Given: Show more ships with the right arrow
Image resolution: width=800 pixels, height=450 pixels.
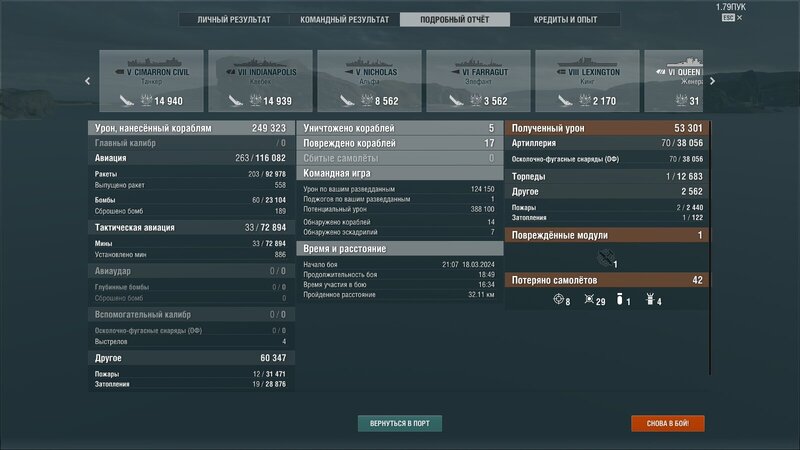Looking at the screenshot, I should 712,81.
